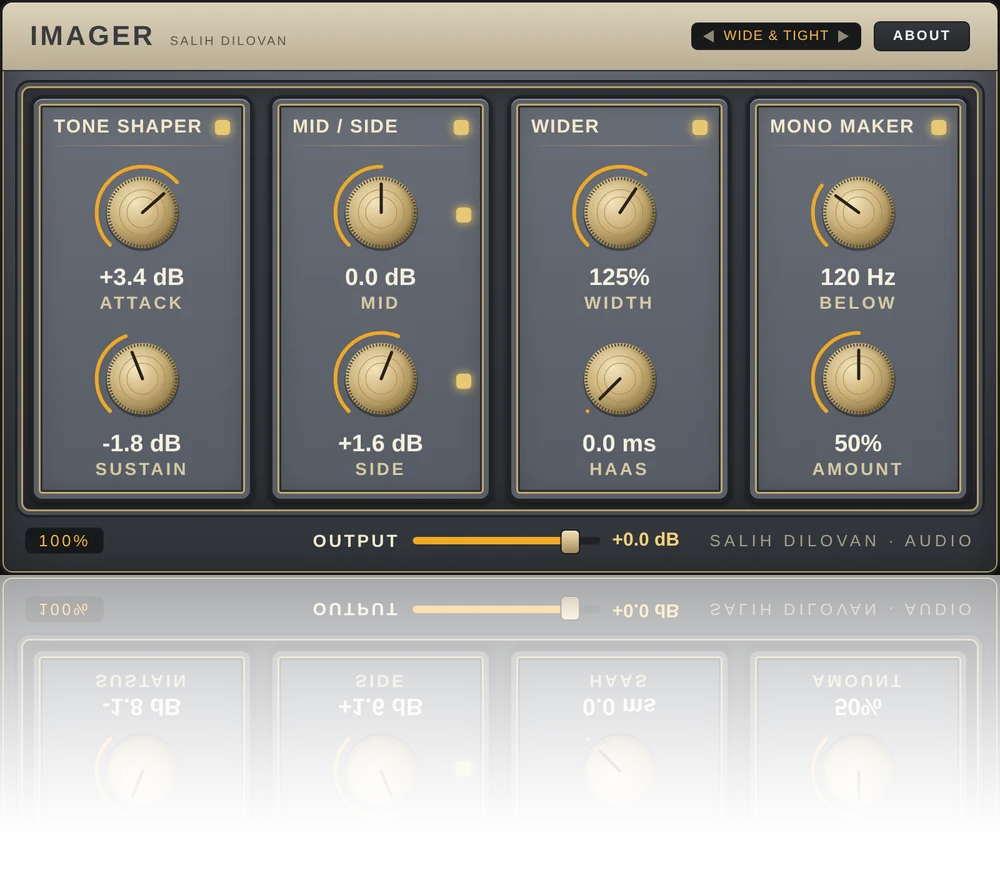
Task: Click the Mono Maker Amount knob
Action: tap(858, 379)
